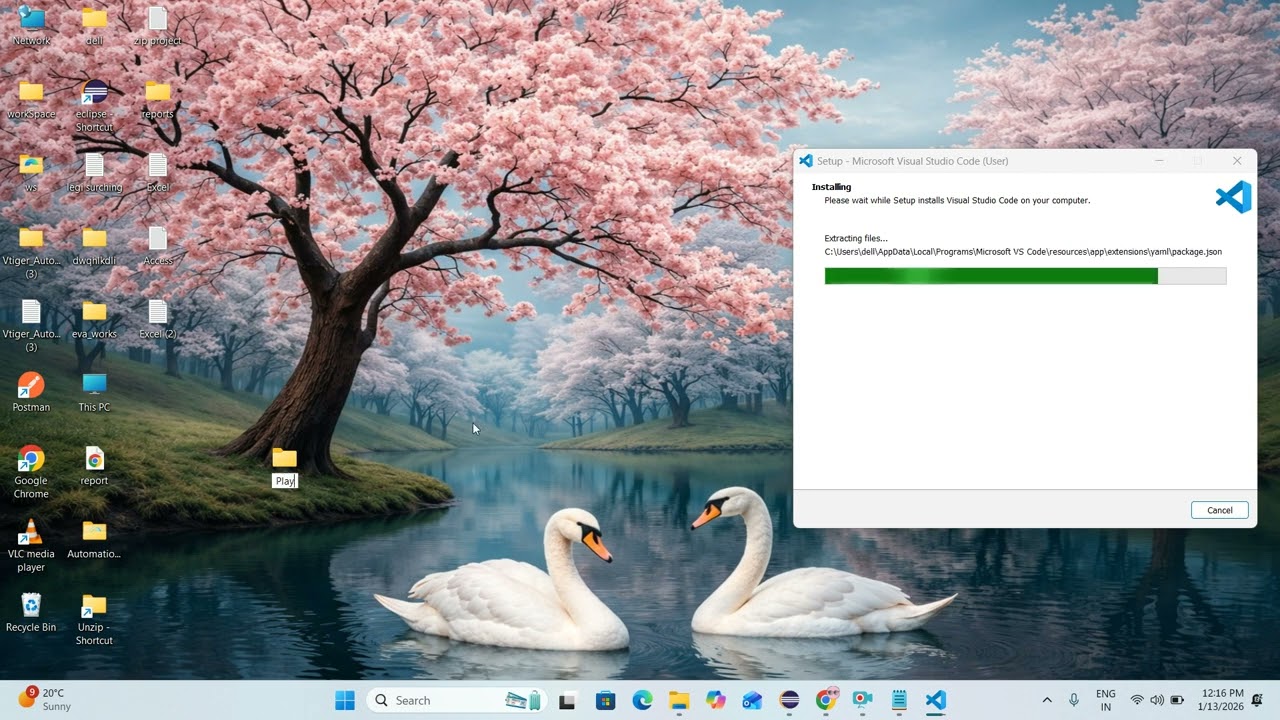Open the Wi-Fi network tray icon

click(1137, 700)
